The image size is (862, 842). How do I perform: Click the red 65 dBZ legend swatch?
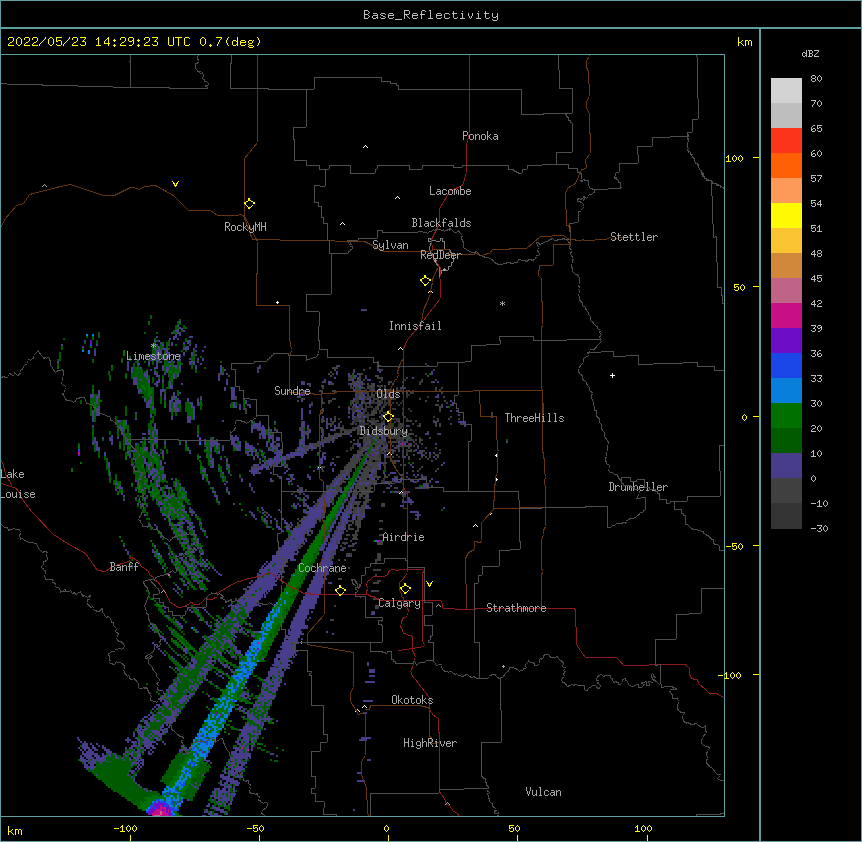pyautogui.click(x=786, y=141)
